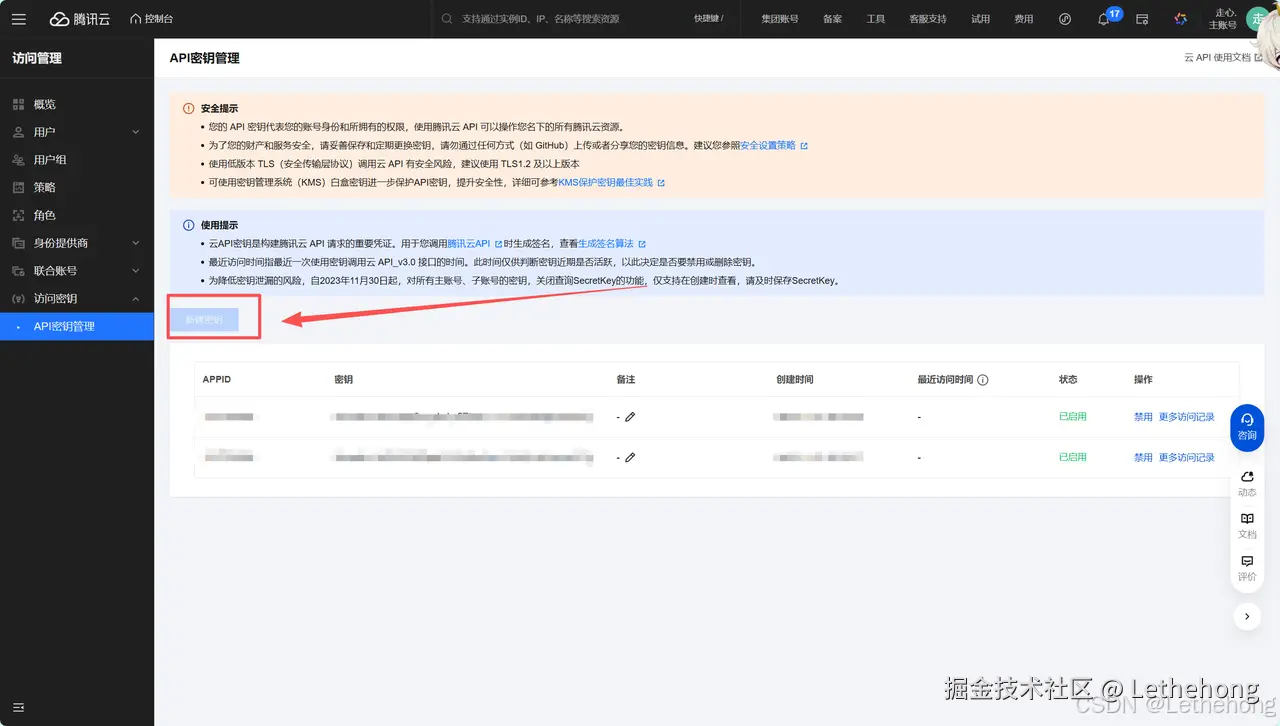Viewport: 1280px width, 726px height.
Task: Click the colorful AI assistant icon
Action: coord(1180,19)
